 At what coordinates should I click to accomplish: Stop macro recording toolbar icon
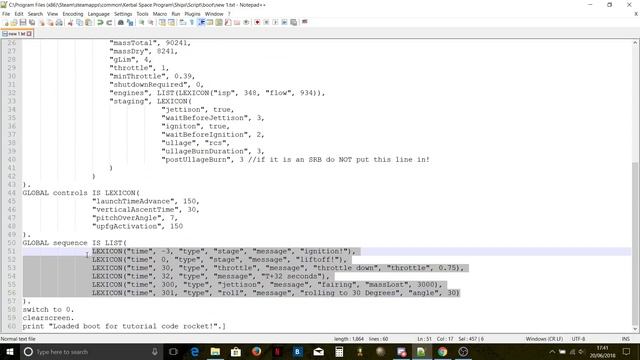(x=266, y=22)
